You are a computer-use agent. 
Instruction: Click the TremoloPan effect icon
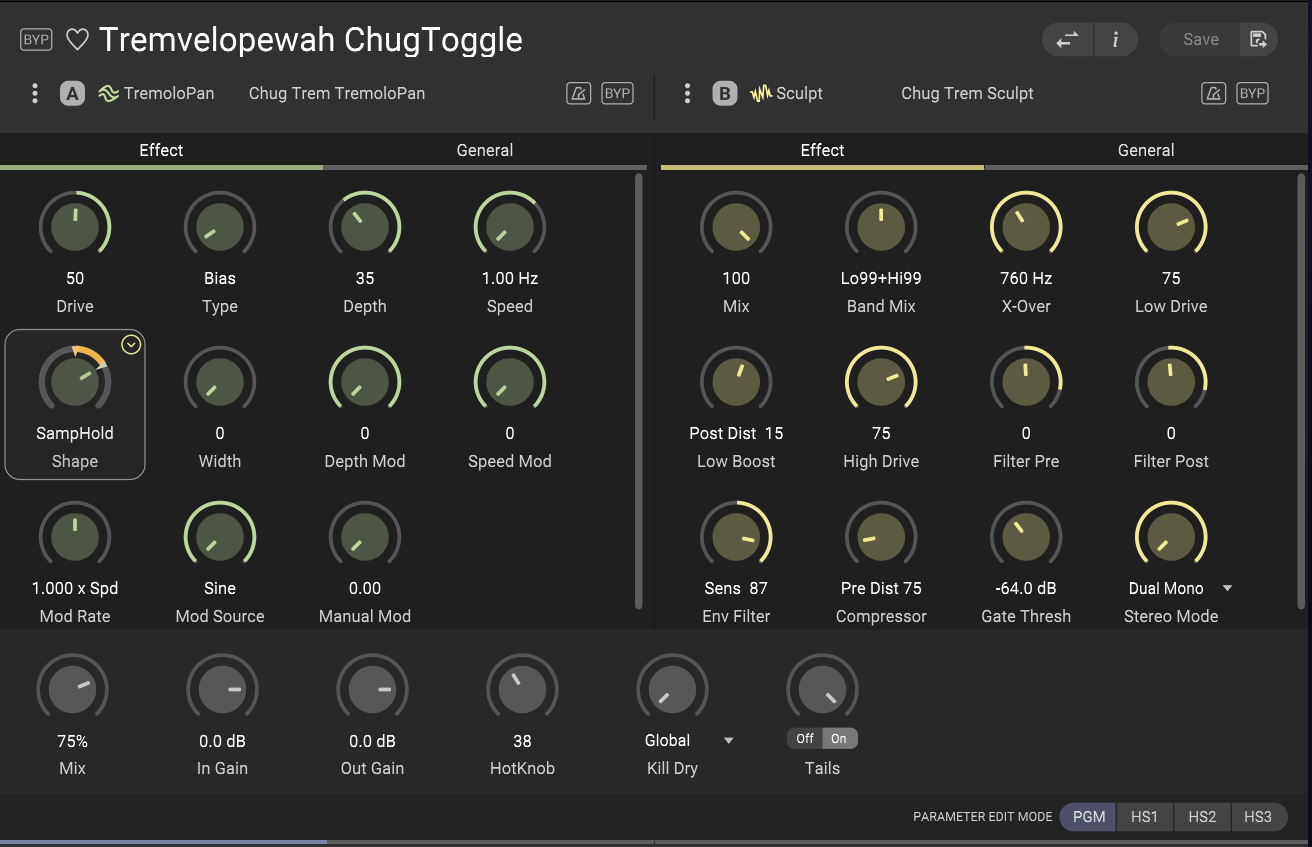coord(109,94)
